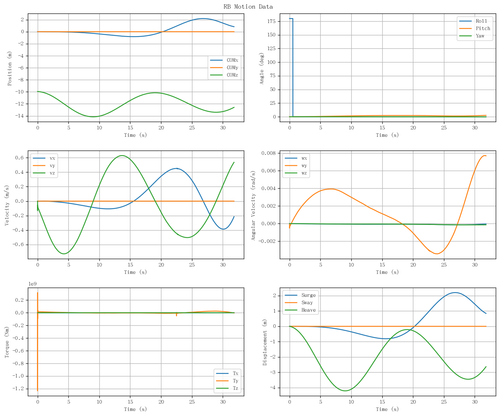Click the "RB Motion Data" figure title
The image size is (500, 416).
(248, 7)
